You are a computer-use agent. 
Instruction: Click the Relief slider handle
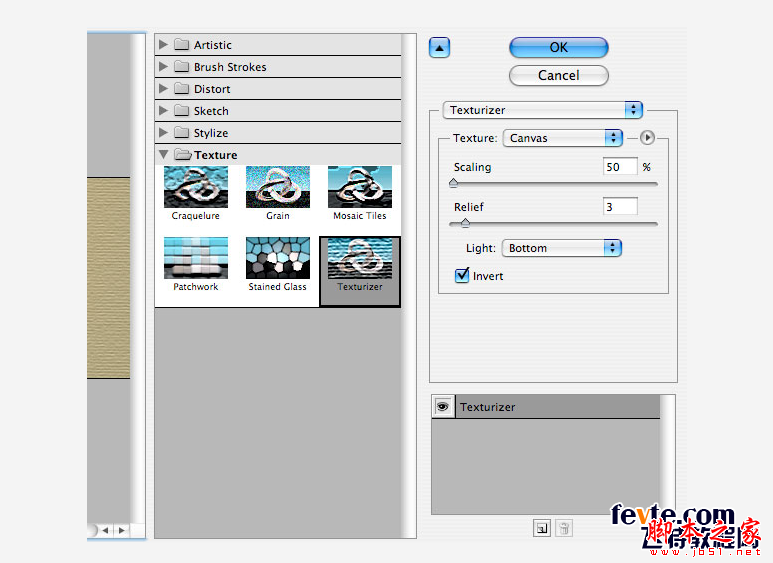[x=465, y=223]
